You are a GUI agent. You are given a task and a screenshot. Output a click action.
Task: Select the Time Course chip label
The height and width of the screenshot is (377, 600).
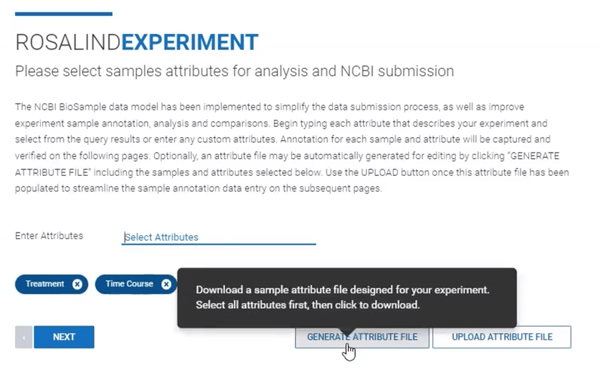coord(129,284)
